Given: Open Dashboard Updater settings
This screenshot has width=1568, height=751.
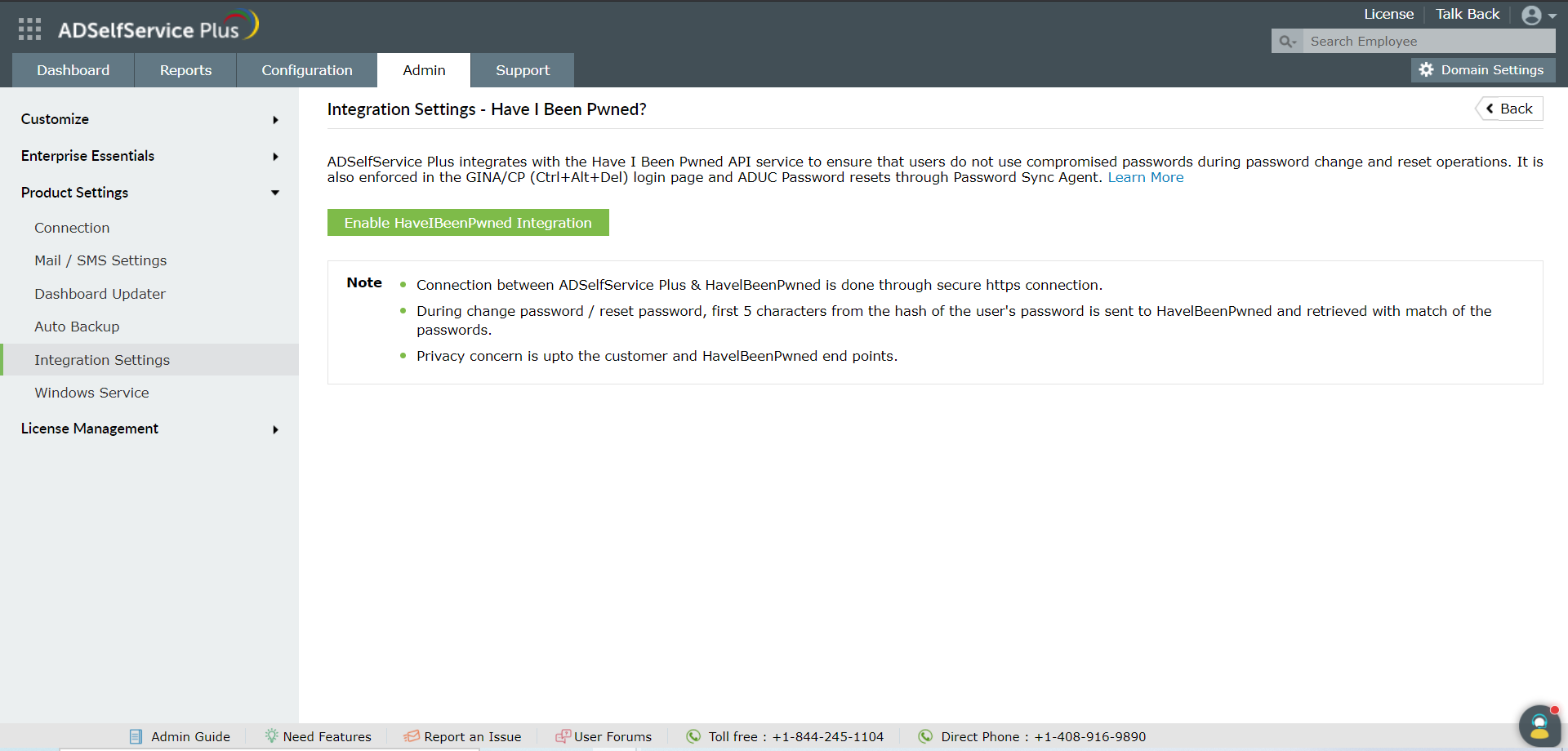Looking at the screenshot, I should (100, 294).
